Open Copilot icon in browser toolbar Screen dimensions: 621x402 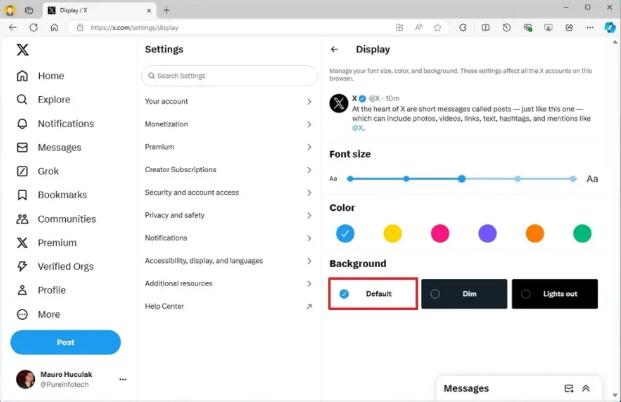(610, 27)
